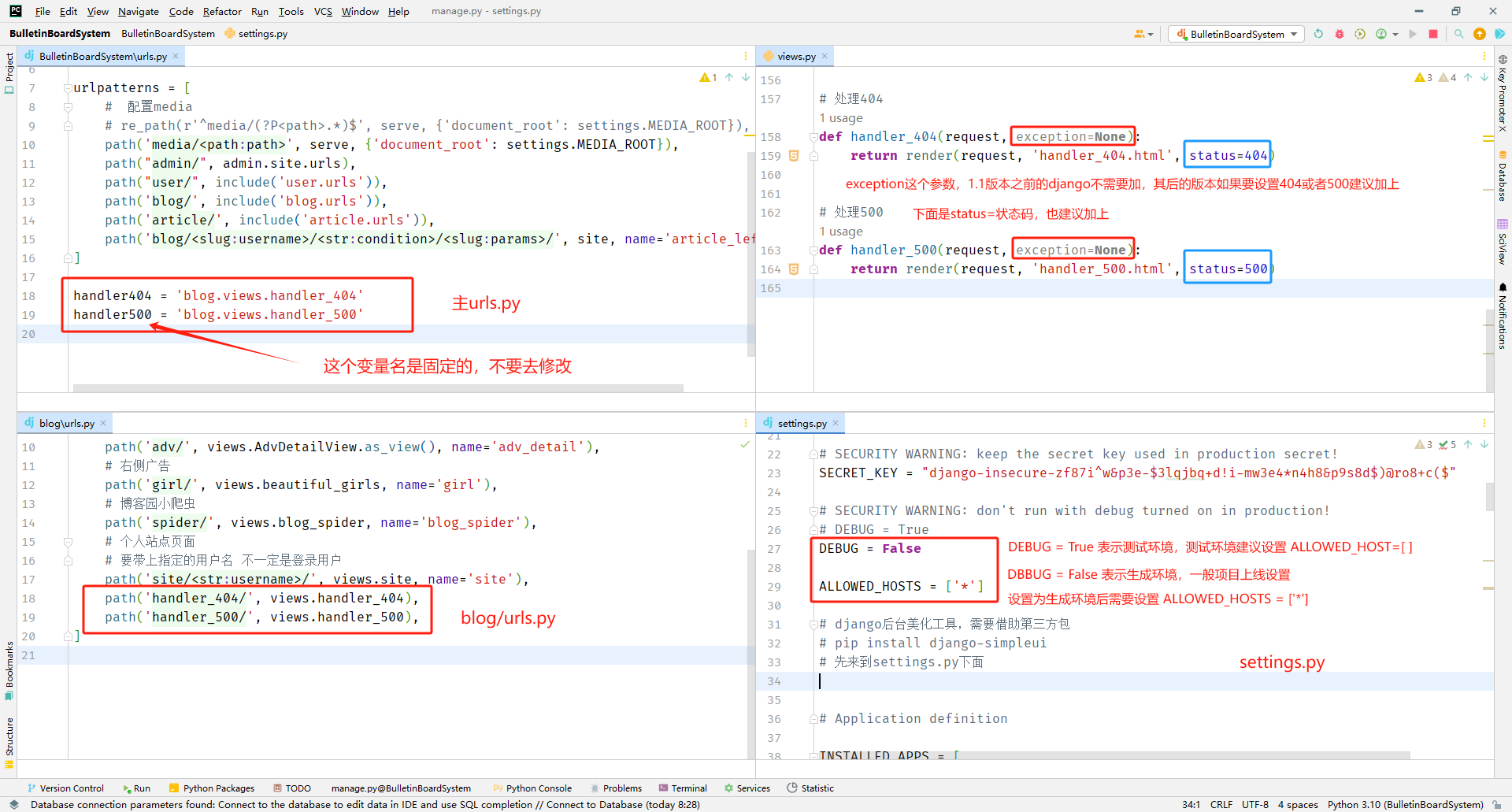
Task: Open the Project side panel
Action: (9, 72)
